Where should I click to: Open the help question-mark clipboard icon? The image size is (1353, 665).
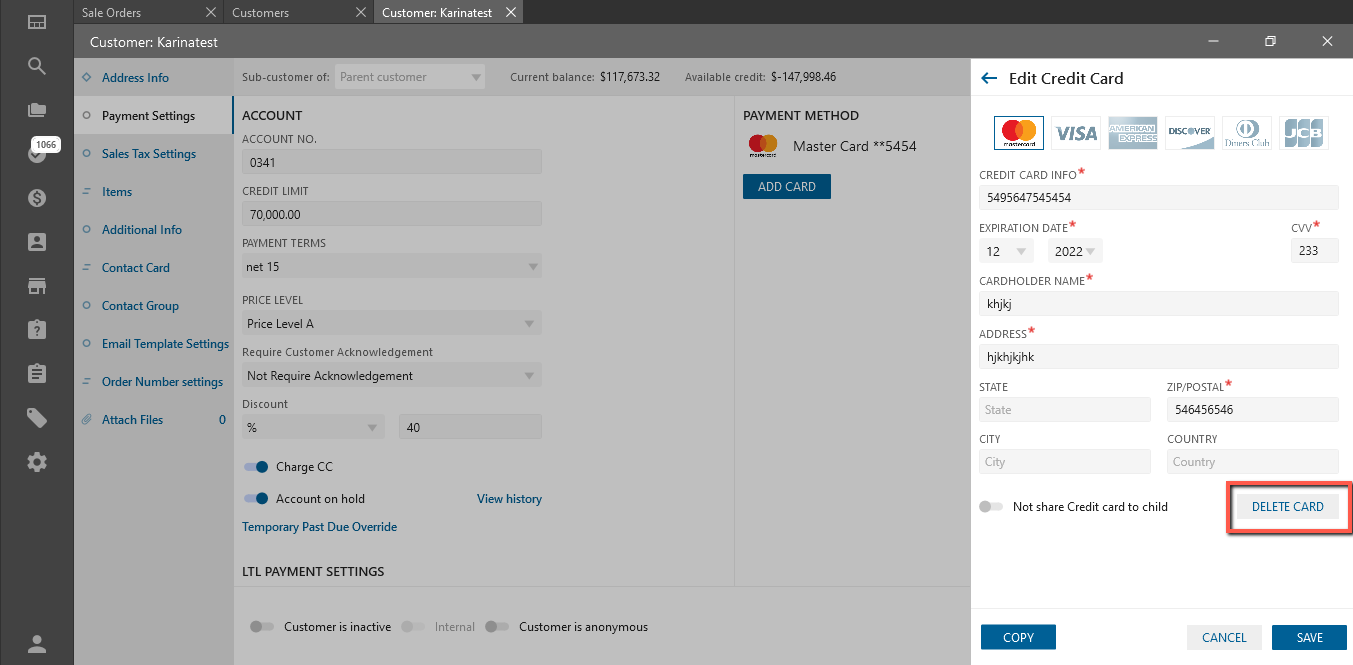pos(36,330)
